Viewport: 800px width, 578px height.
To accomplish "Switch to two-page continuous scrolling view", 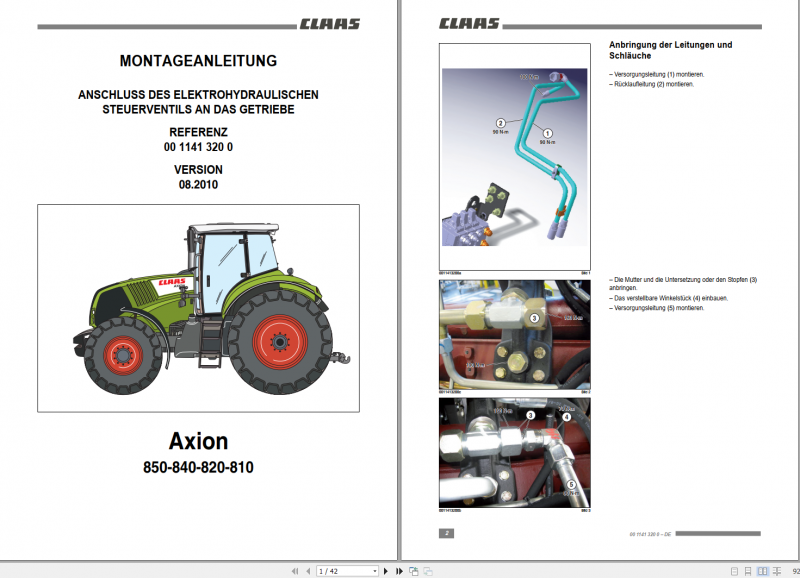I will pos(777,571).
